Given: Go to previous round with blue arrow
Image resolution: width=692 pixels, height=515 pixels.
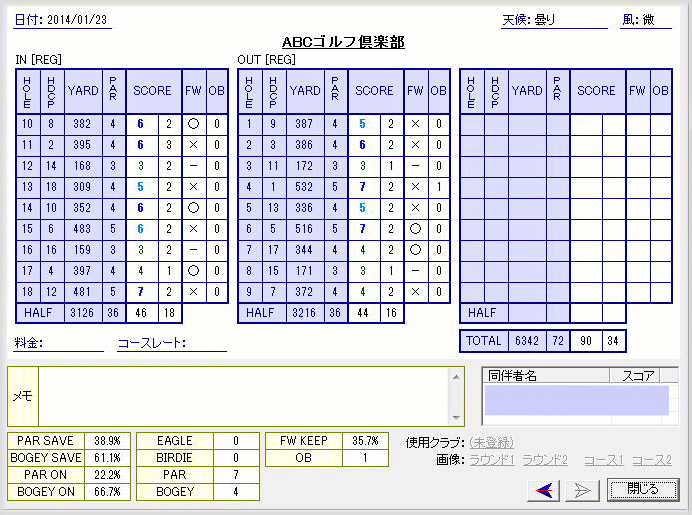Looking at the screenshot, I should coord(543,490).
